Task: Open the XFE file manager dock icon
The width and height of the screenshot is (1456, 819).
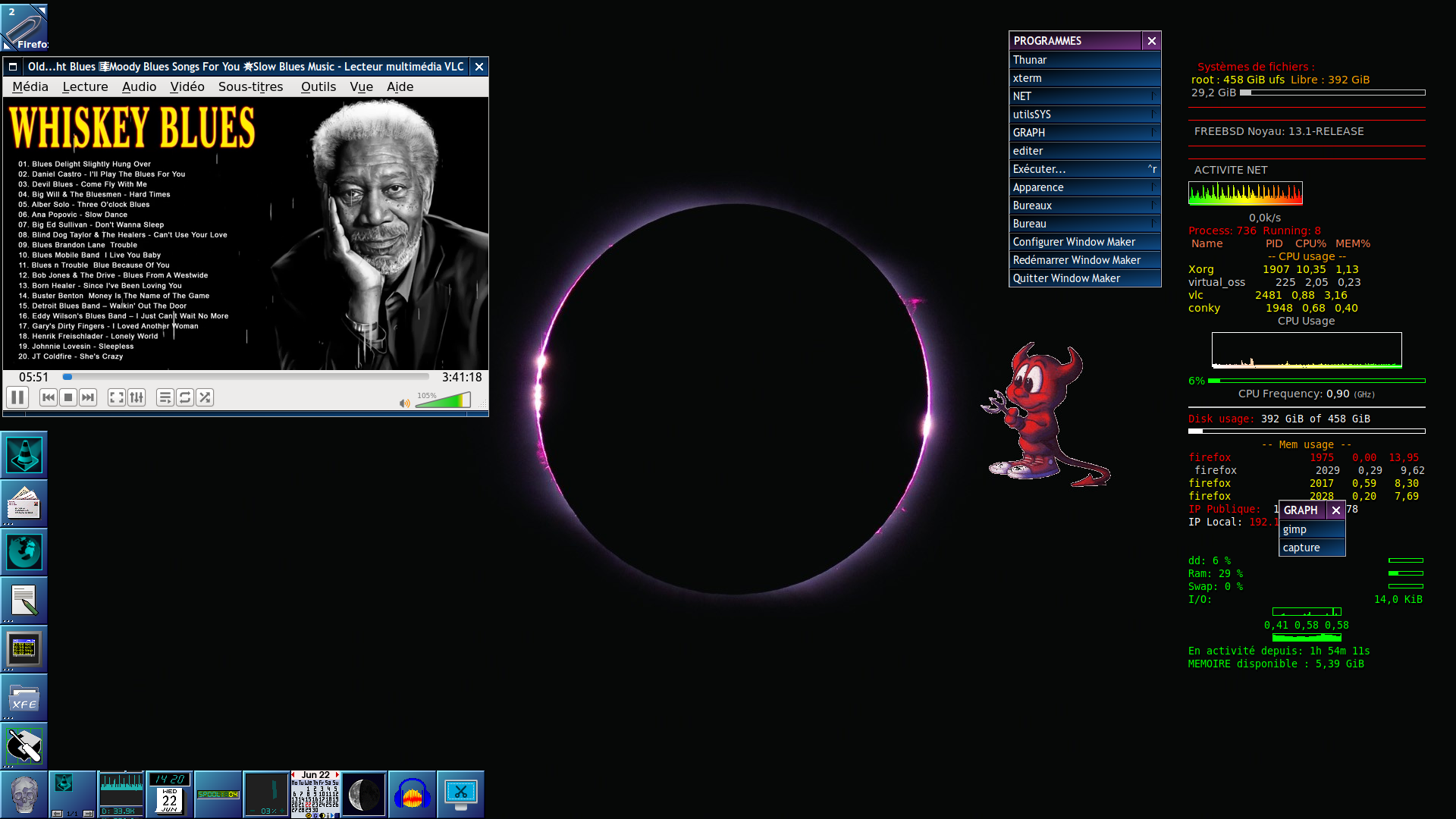Action: pyautogui.click(x=24, y=698)
